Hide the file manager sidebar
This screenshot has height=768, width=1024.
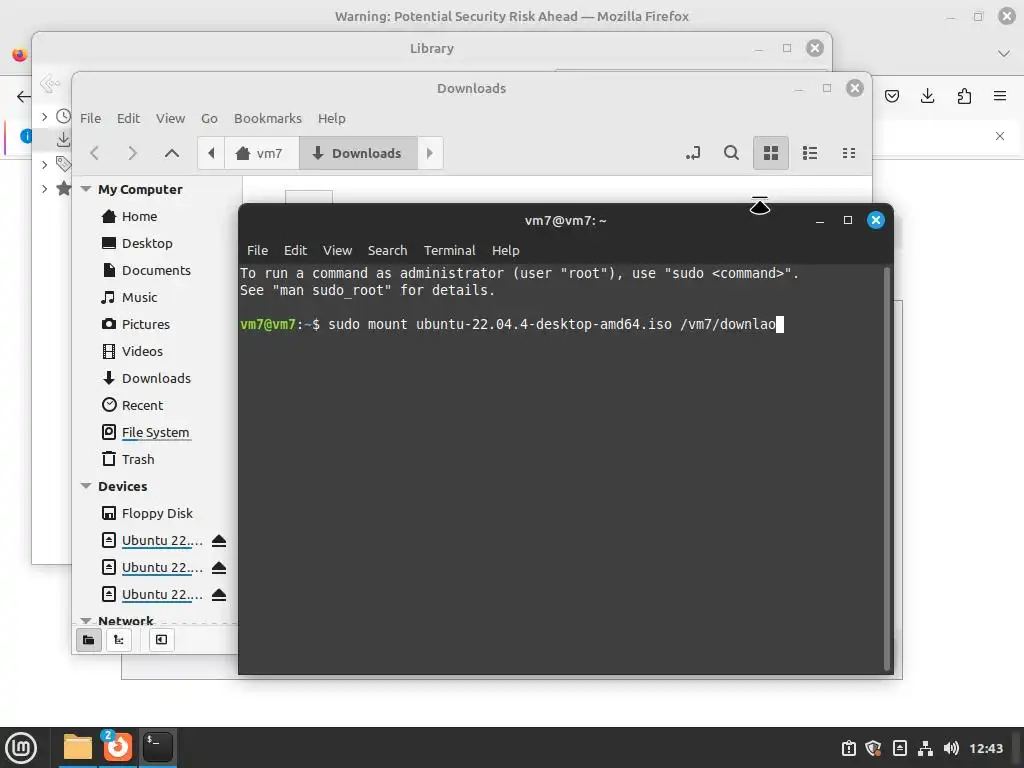pos(161,639)
